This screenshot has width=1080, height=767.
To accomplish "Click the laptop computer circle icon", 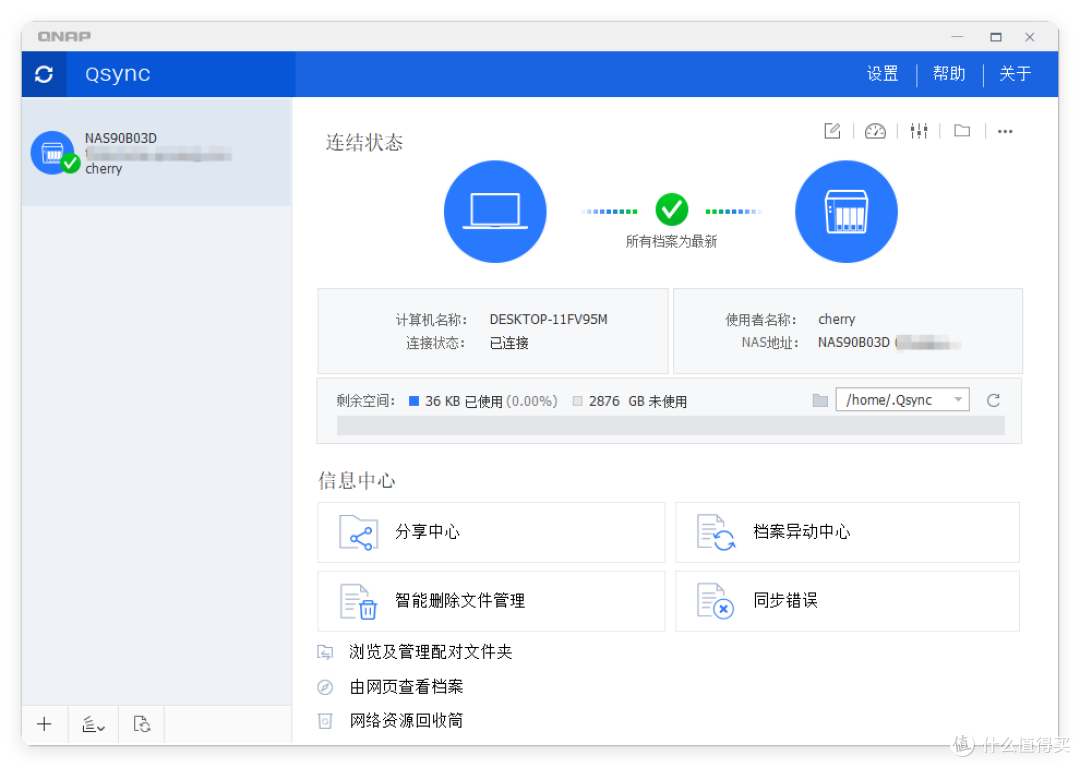I will (x=495, y=211).
